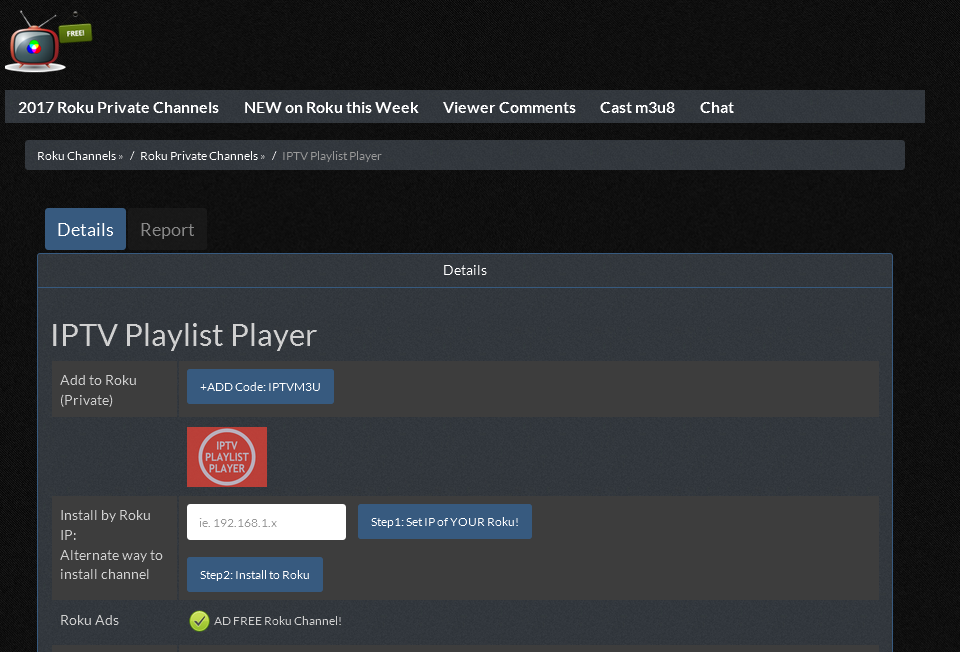Open the Chat menu item
The width and height of the screenshot is (960, 652).
[716, 107]
